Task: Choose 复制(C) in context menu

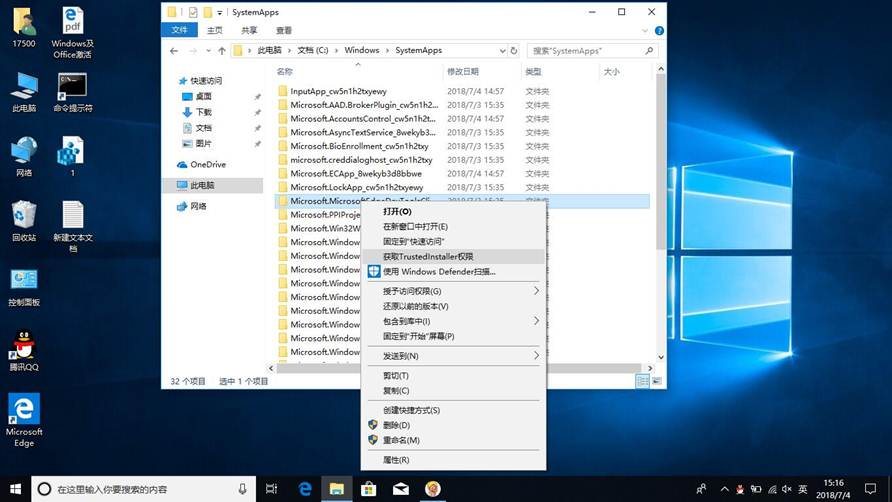Action: (x=453, y=390)
